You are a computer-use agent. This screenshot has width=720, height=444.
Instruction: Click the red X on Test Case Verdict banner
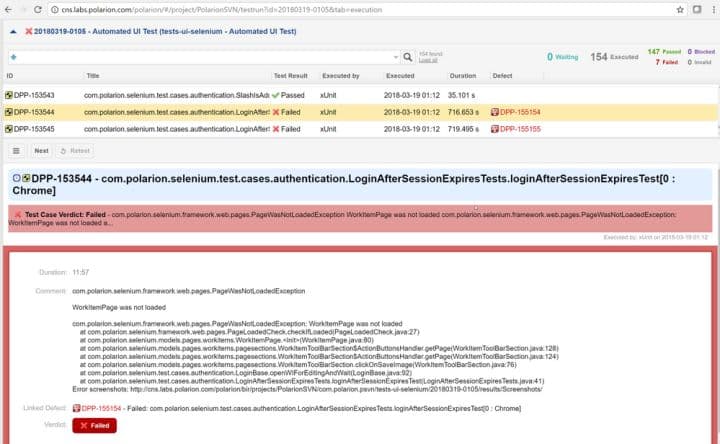click(x=18, y=214)
